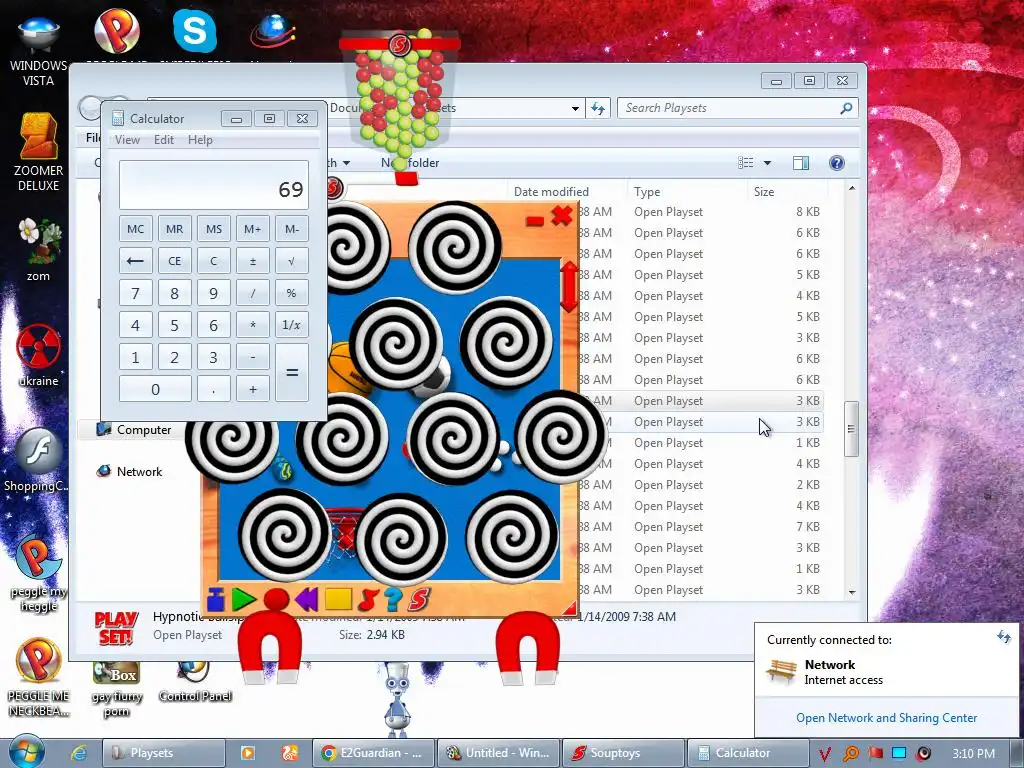Switch to Playsets taskbar button
This screenshot has height=768, width=1024.
point(163,753)
